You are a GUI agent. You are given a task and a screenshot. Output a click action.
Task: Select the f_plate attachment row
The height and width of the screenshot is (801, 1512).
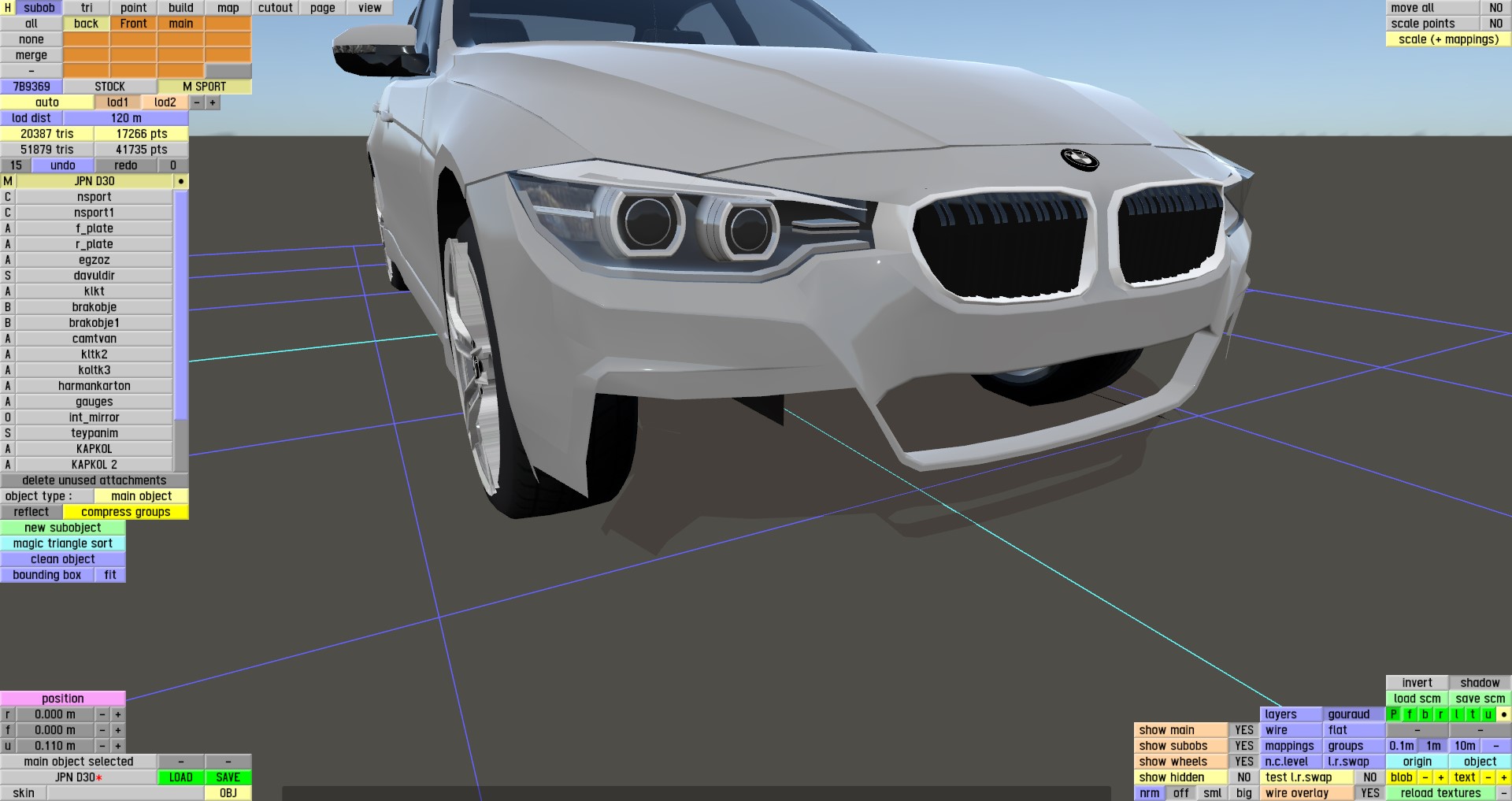point(94,228)
